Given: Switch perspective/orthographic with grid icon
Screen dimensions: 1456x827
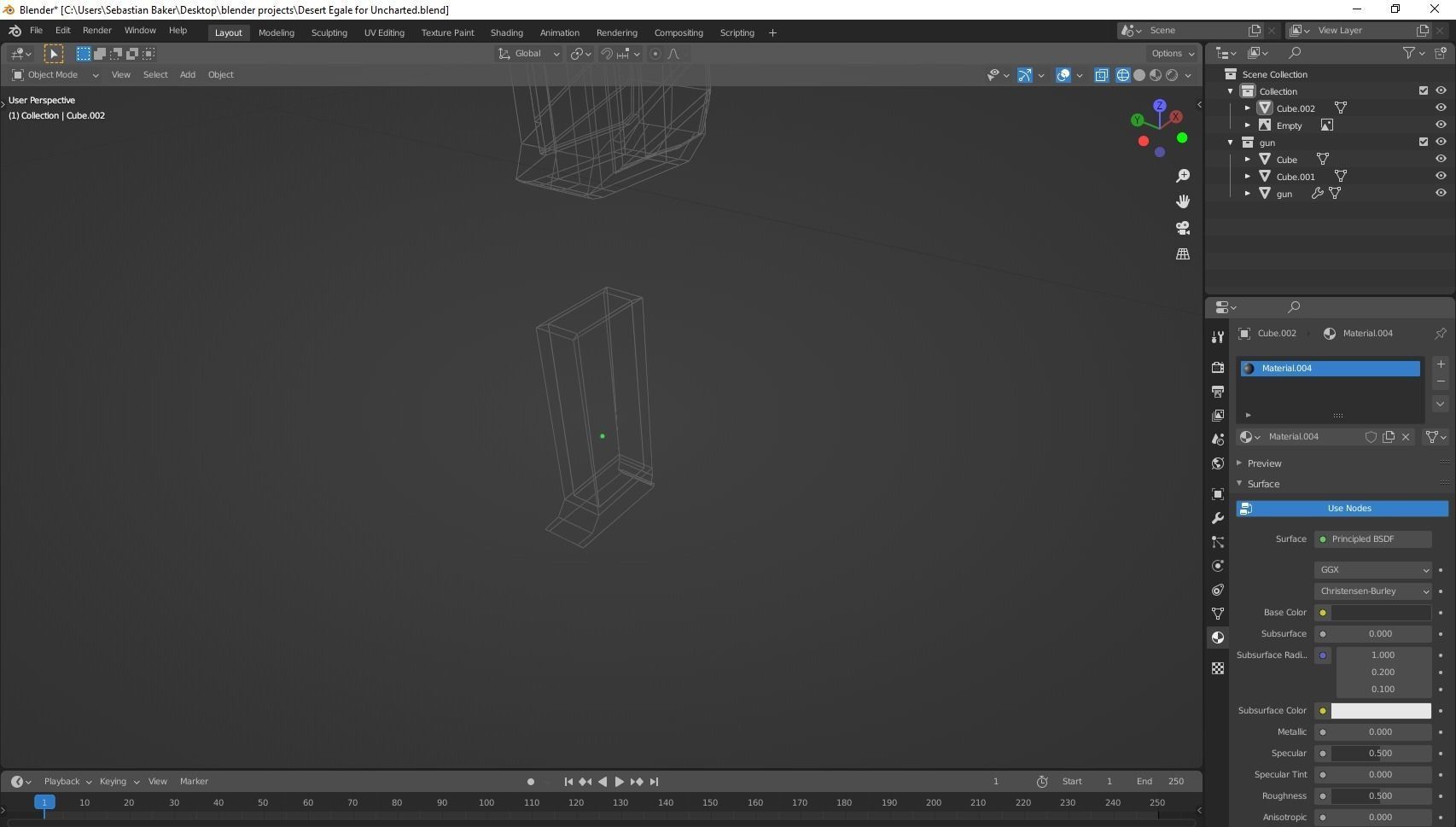Looking at the screenshot, I should 1183,254.
